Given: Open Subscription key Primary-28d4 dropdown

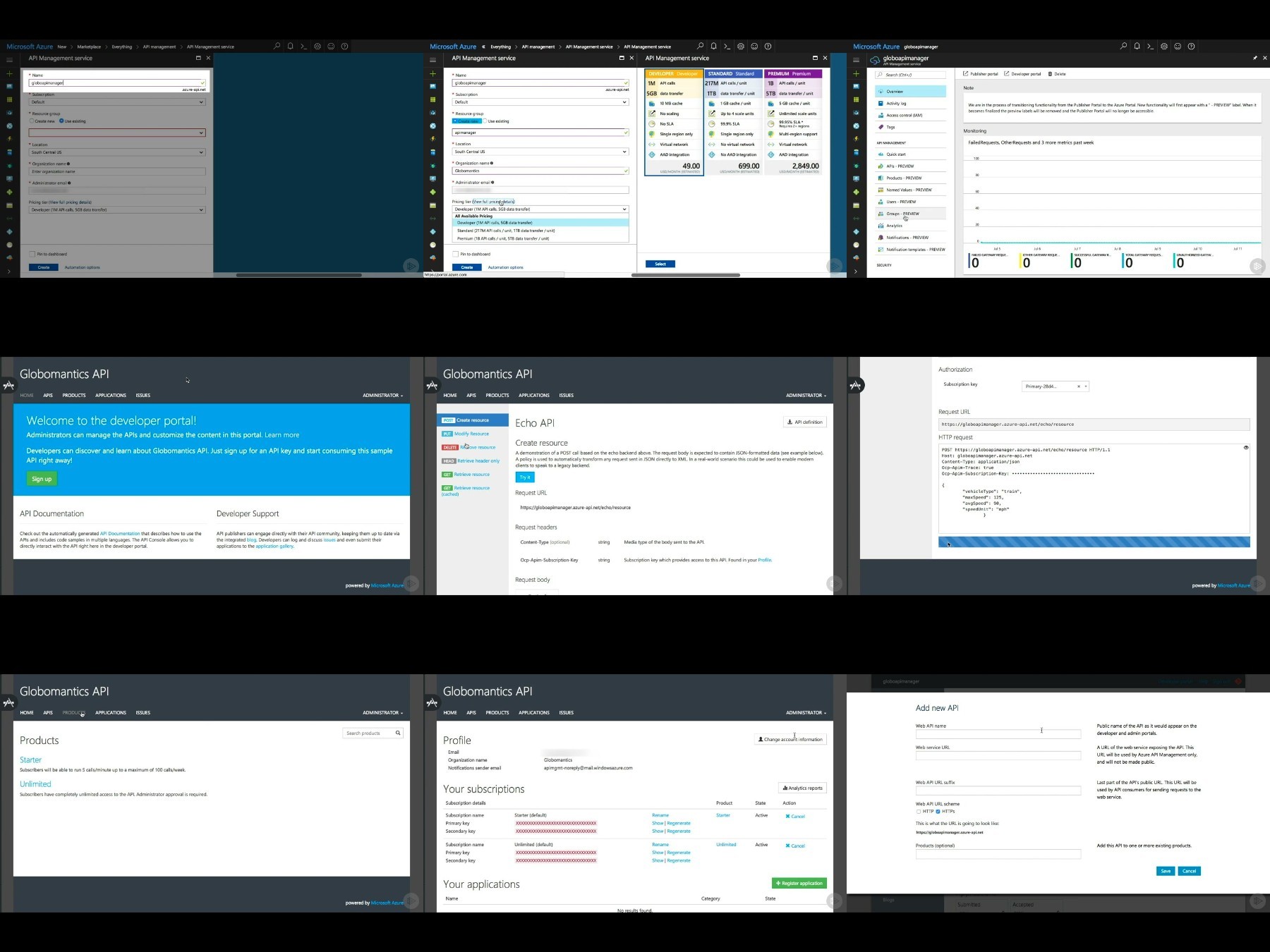Looking at the screenshot, I should click(1056, 386).
